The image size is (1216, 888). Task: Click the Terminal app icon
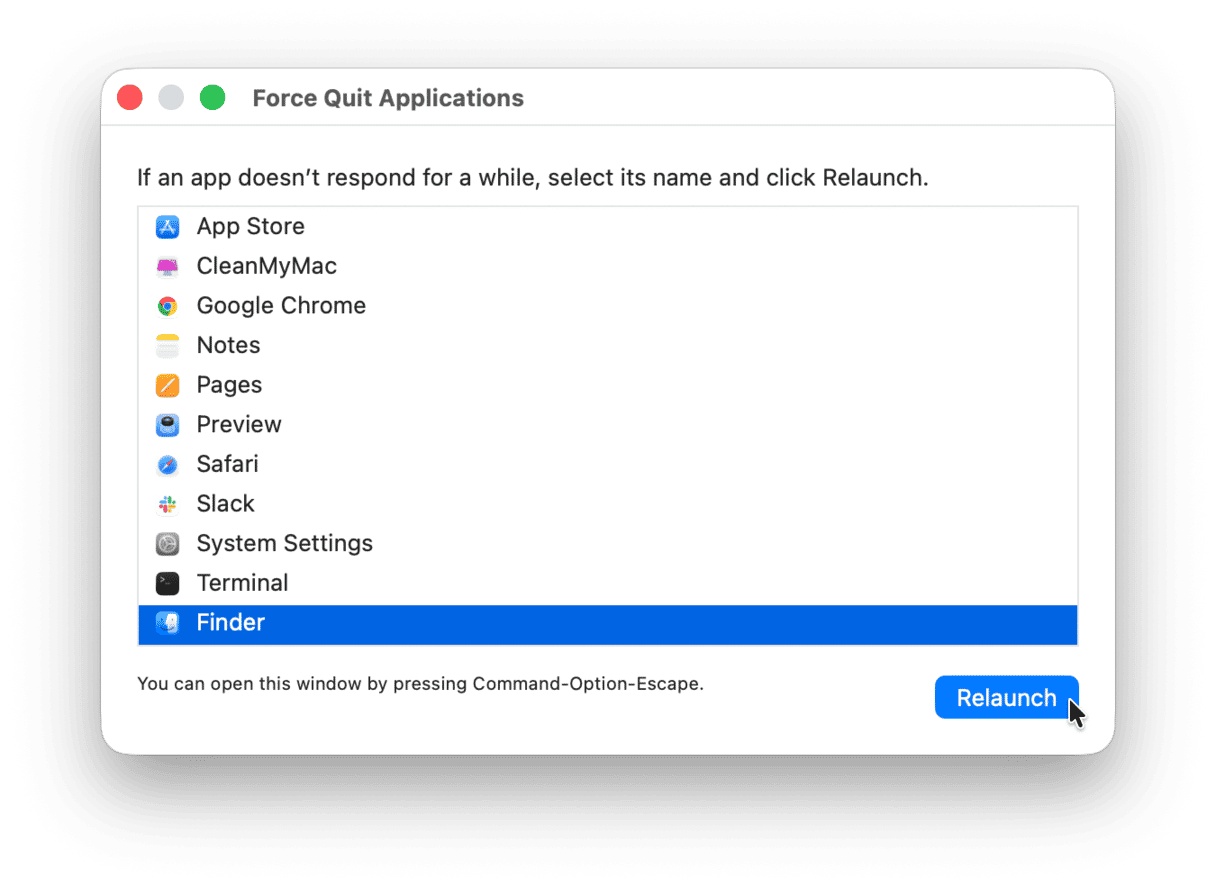(167, 583)
